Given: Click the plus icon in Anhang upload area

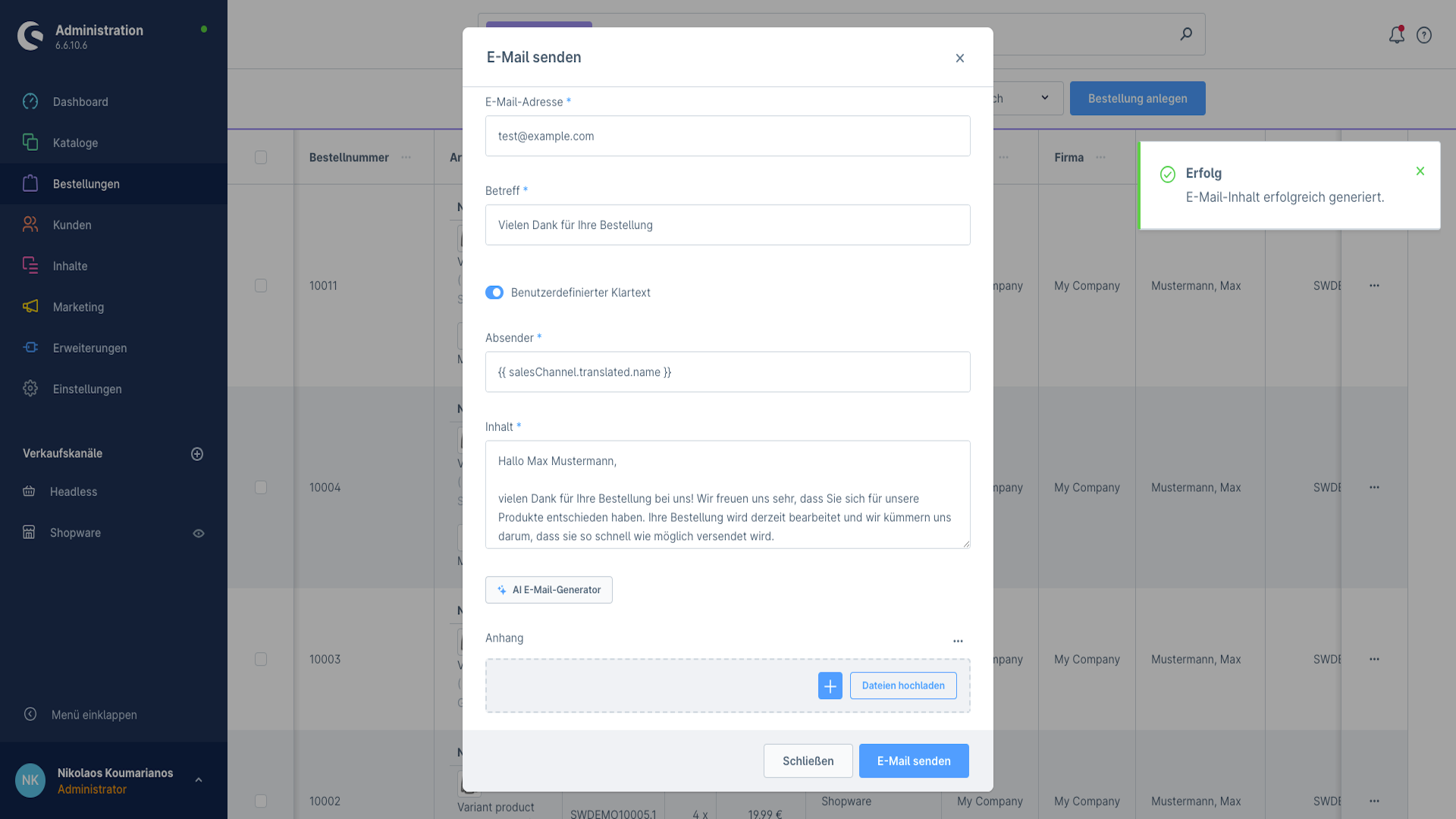Looking at the screenshot, I should (x=830, y=686).
